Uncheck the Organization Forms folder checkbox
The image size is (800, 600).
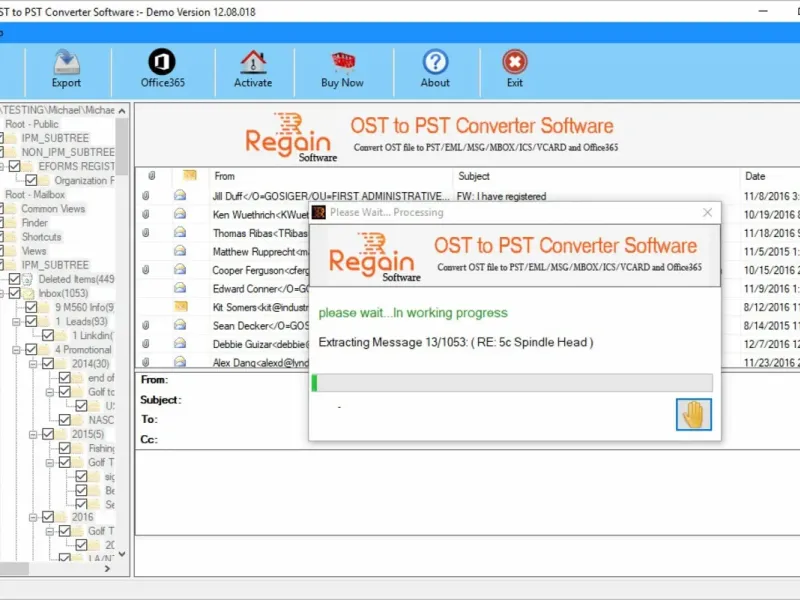pos(31,180)
